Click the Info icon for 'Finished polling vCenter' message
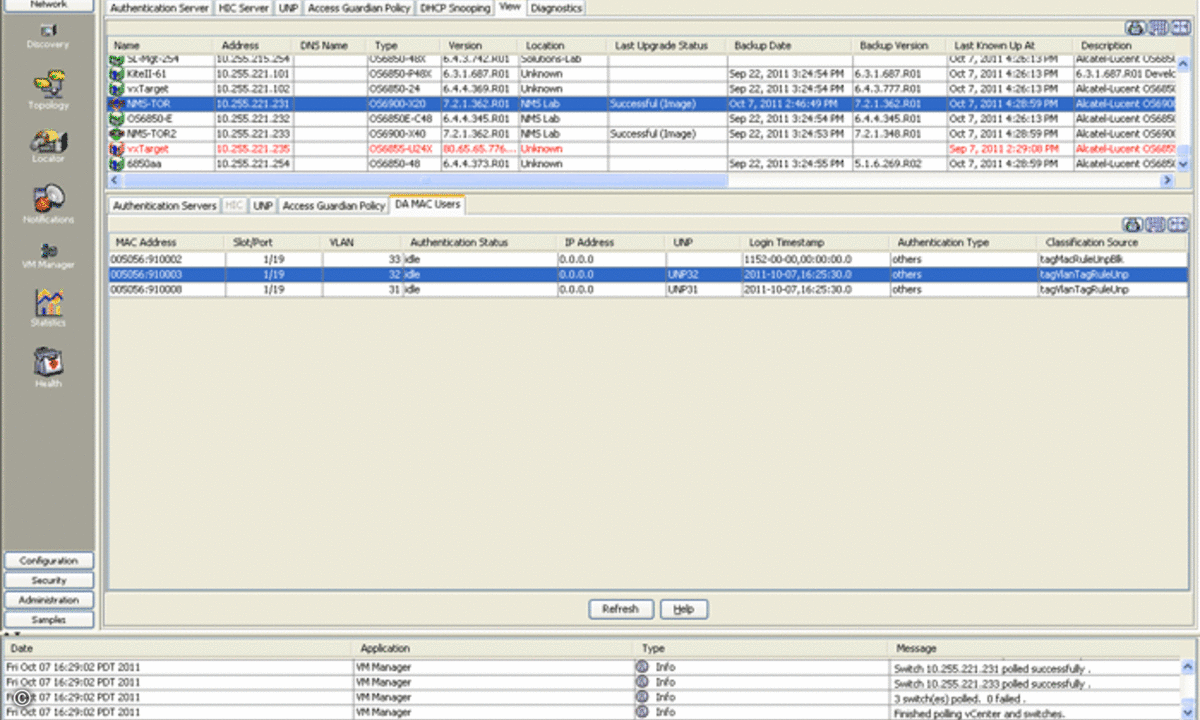The image size is (1200, 720). (642, 712)
